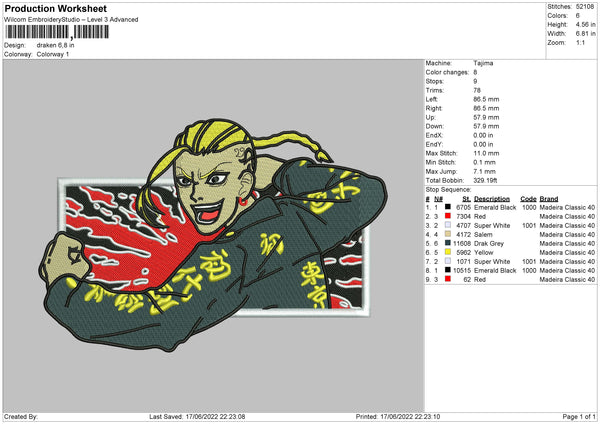
Task: Click the "Stops:" label
Action: tap(435, 81)
